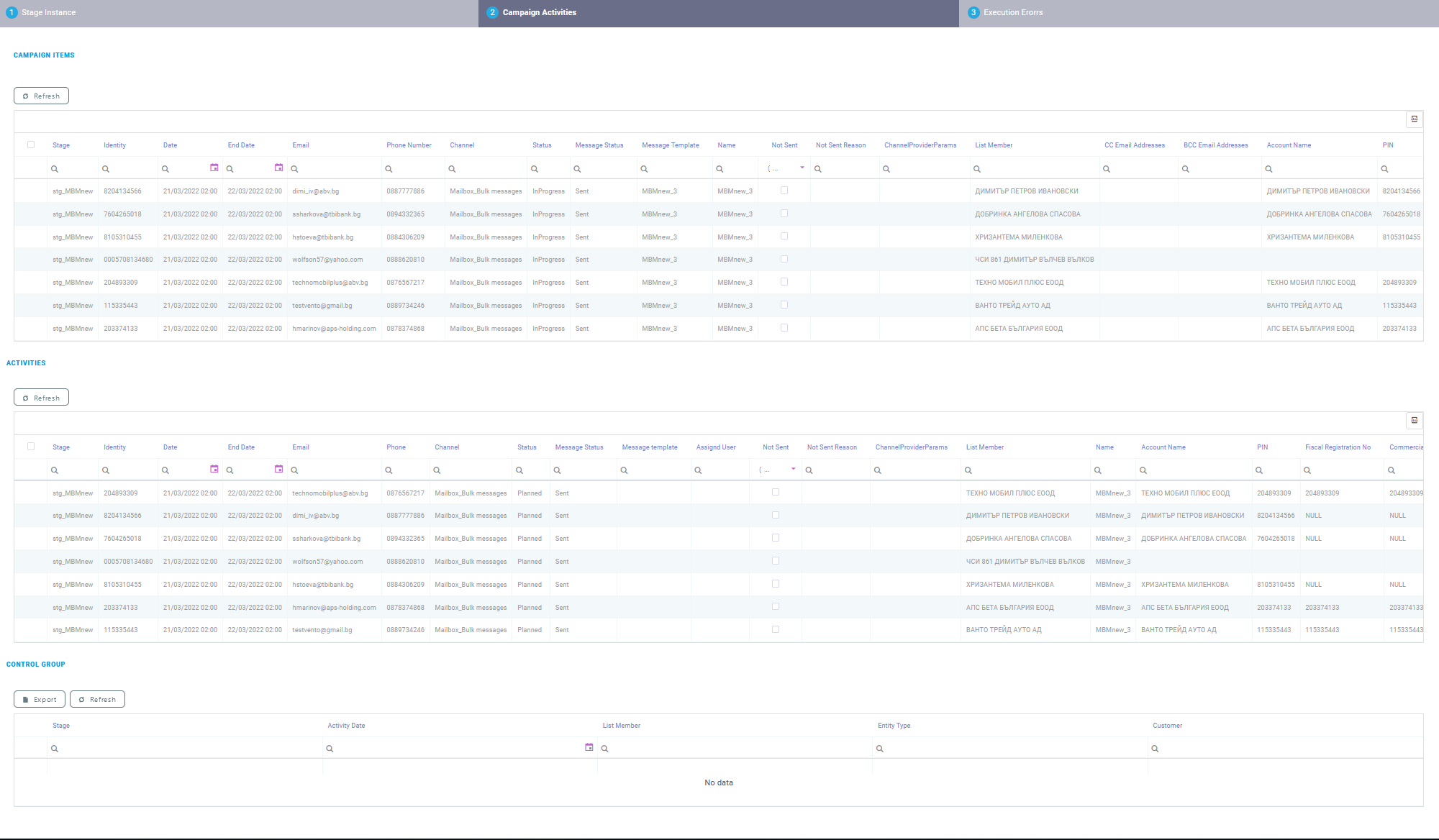Viewport: 1439px width, 840px height.
Task: Tick select-all checkbox in Campaign Items header
Action: click(31, 145)
